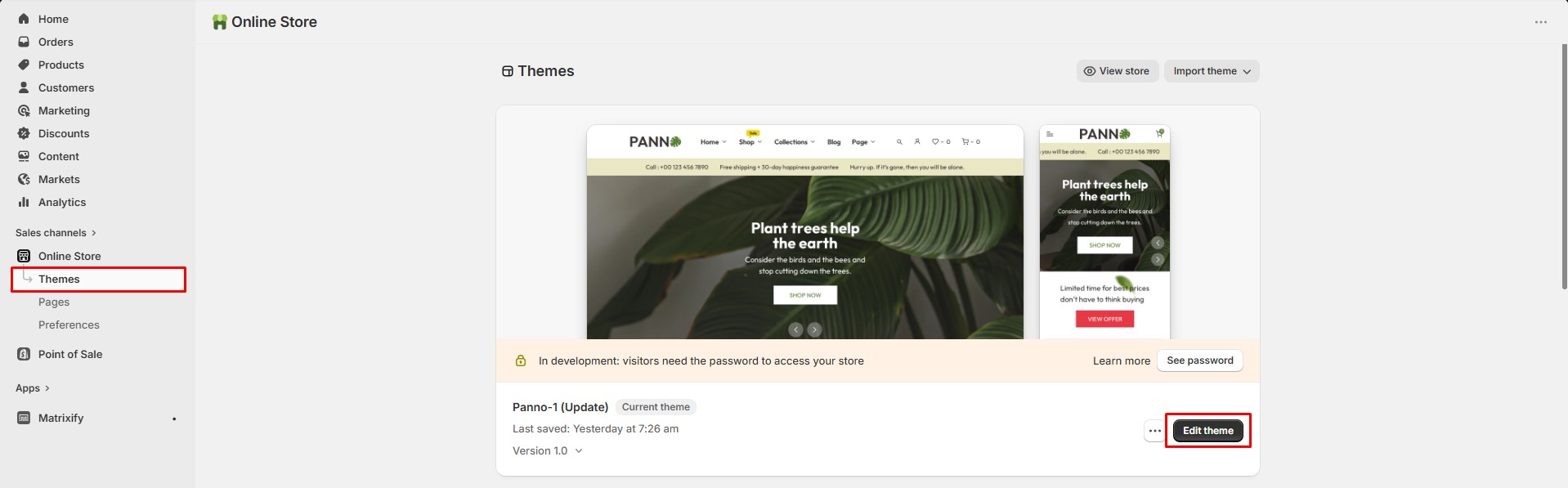Click the Analytics bar chart icon
Viewport: 1568px width, 488px height.
pos(24,202)
